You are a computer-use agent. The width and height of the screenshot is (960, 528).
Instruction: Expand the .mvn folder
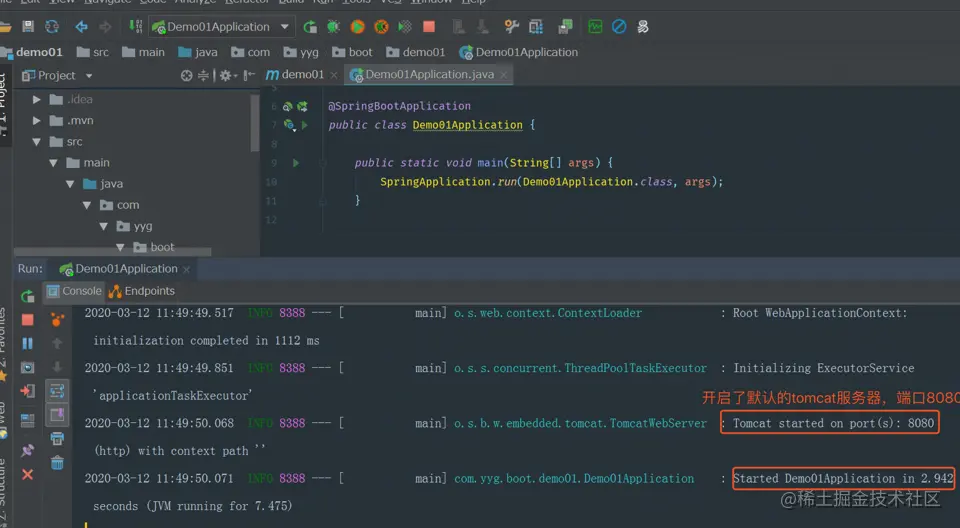(37, 121)
